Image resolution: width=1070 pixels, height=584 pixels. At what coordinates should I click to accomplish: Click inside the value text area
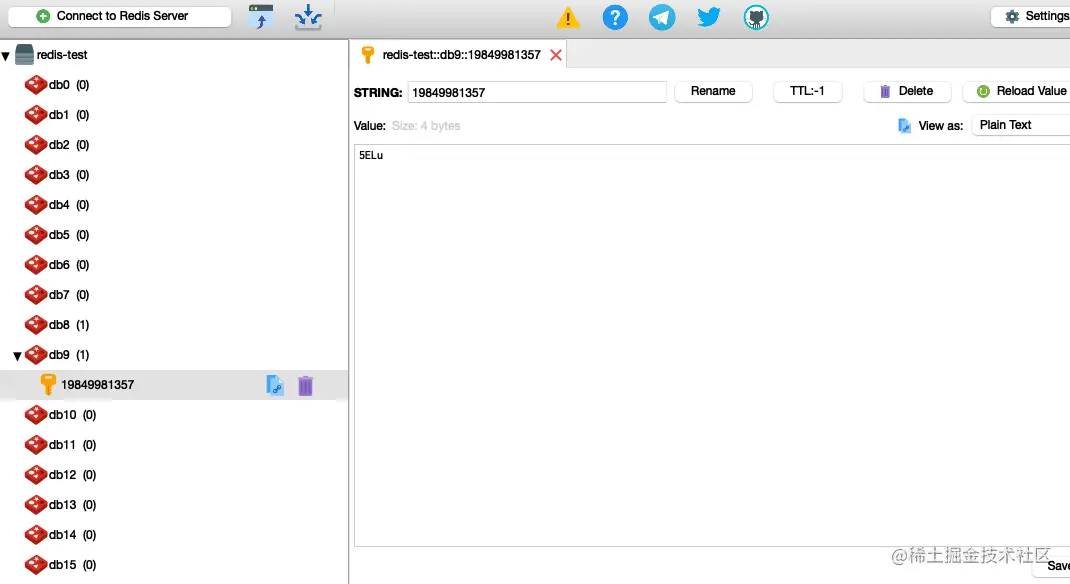[712, 345]
